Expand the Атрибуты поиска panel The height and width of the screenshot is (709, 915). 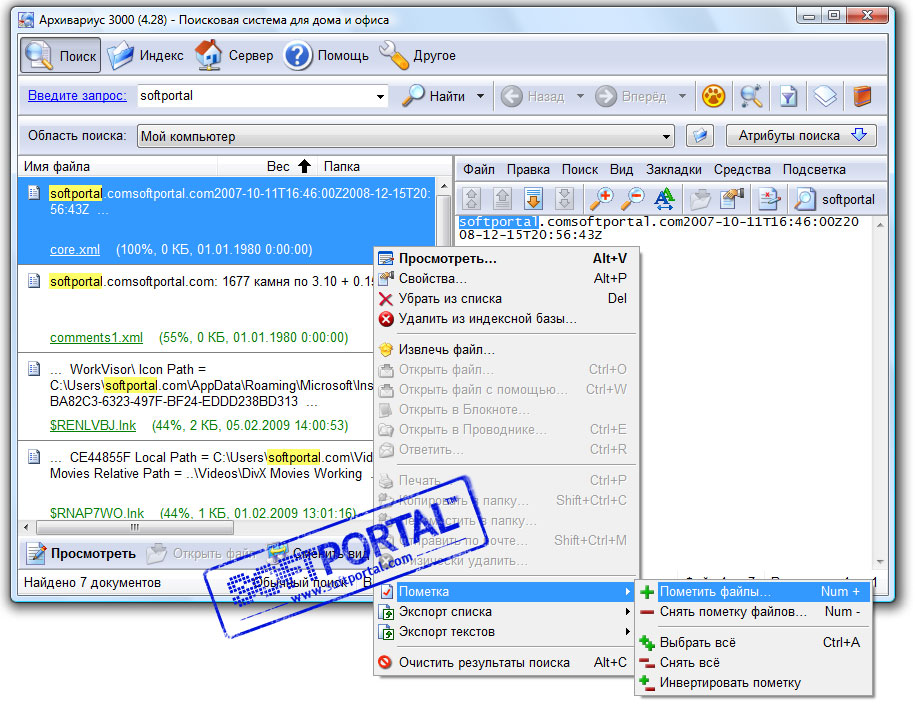(801, 136)
